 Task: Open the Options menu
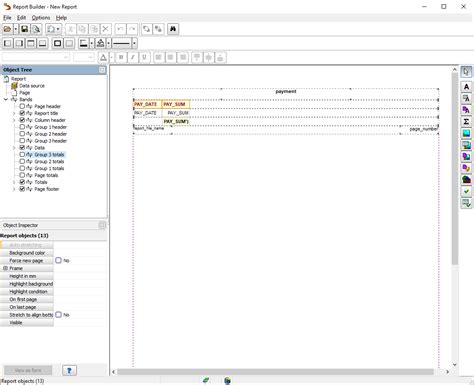click(41, 18)
